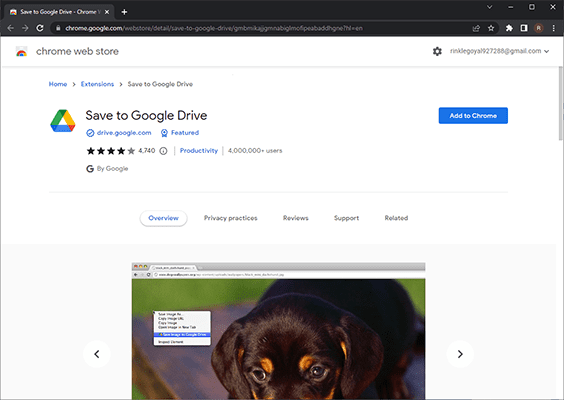Click the 4,000,000+ users text
This screenshot has width=564, height=400.
(x=255, y=151)
